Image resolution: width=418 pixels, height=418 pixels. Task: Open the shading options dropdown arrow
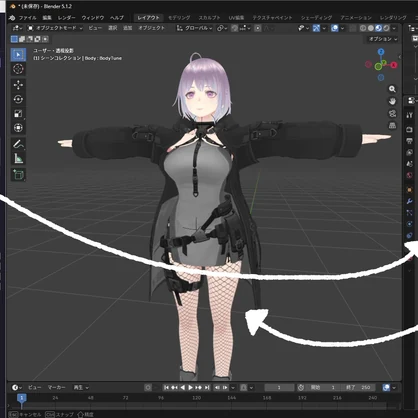[394, 28]
